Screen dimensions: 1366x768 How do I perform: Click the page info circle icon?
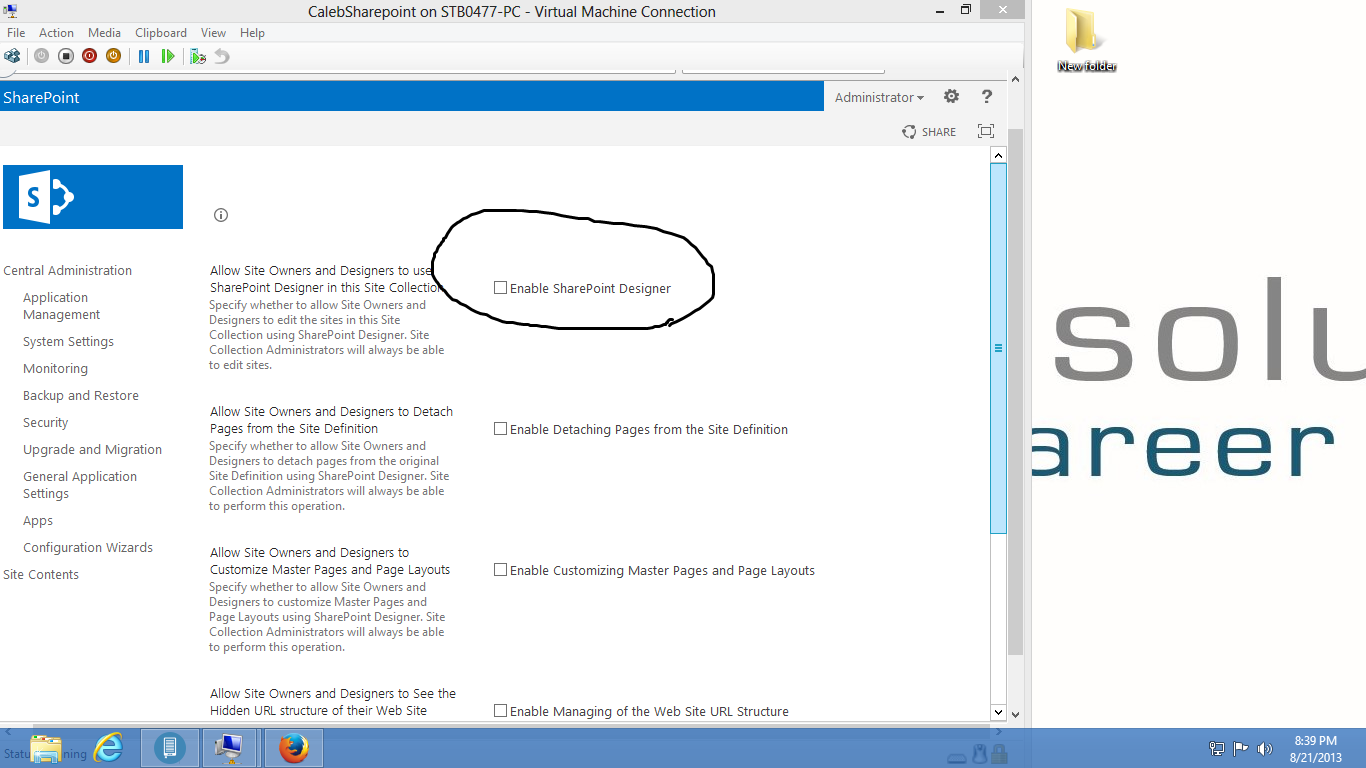click(221, 215)
